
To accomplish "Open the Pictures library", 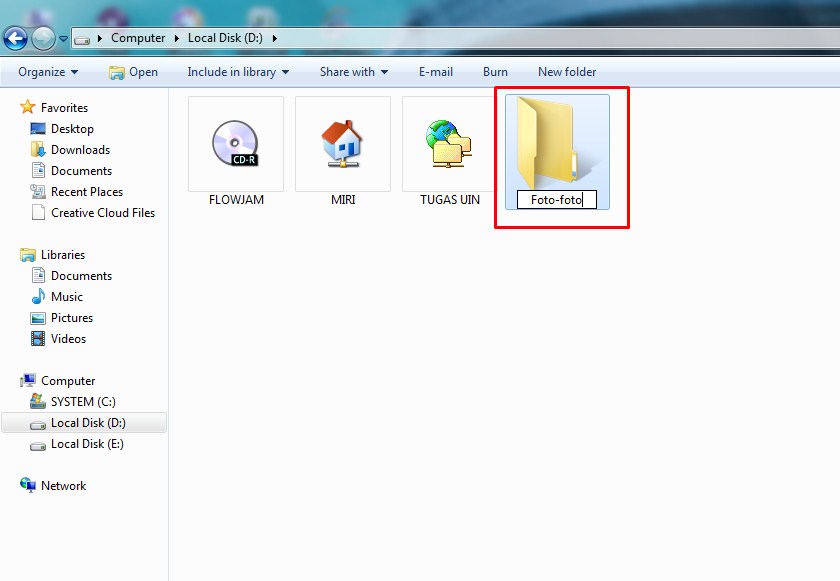I will tap(72, 318).
